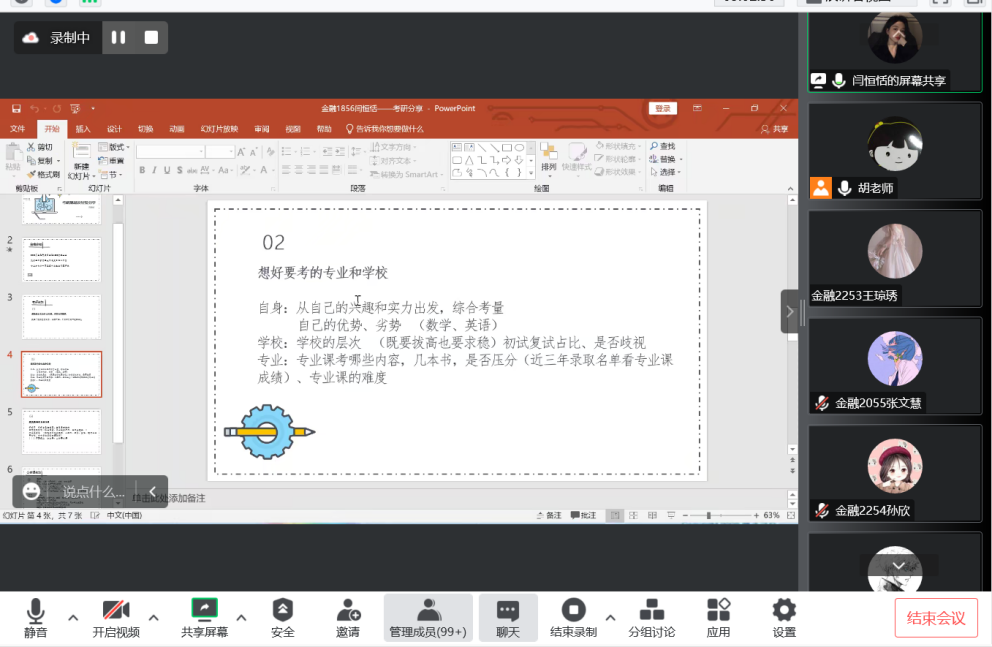Click the Security (安全) shield icon
Image resolution: width=992 pixels, height=647 pixels.
pos(283,610)
